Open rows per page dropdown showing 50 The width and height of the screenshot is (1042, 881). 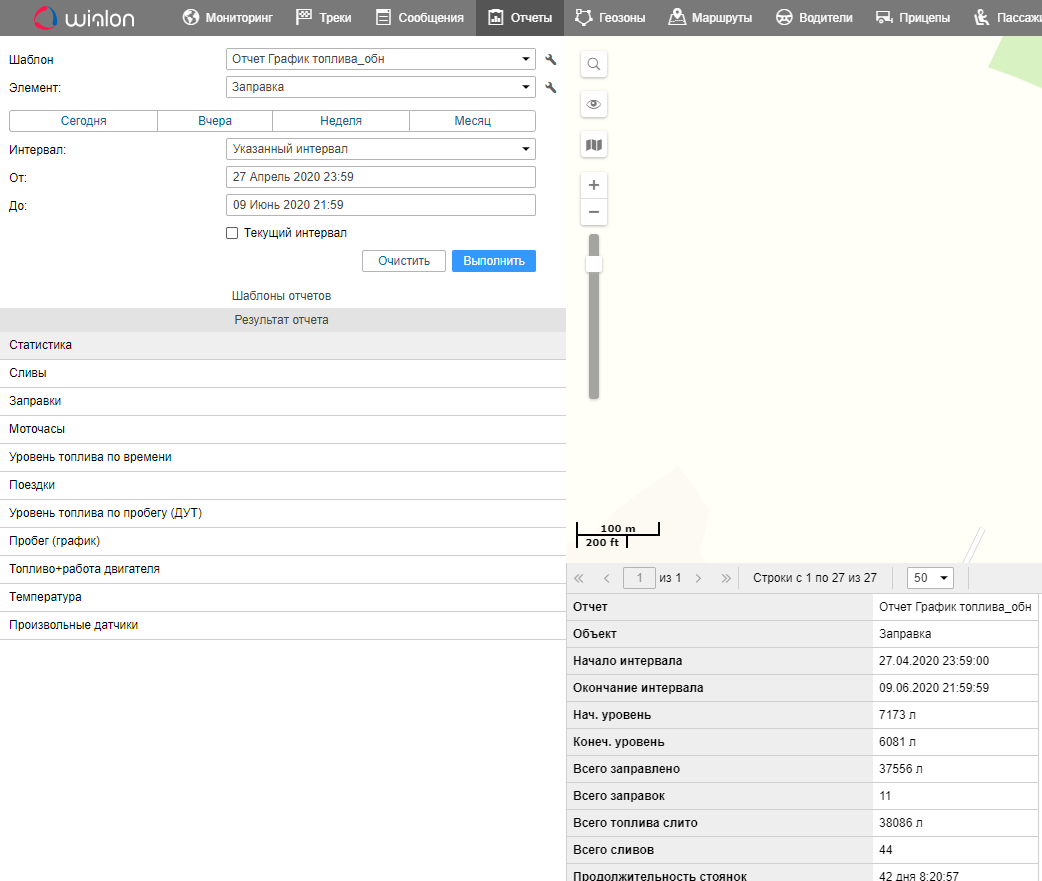930,578
